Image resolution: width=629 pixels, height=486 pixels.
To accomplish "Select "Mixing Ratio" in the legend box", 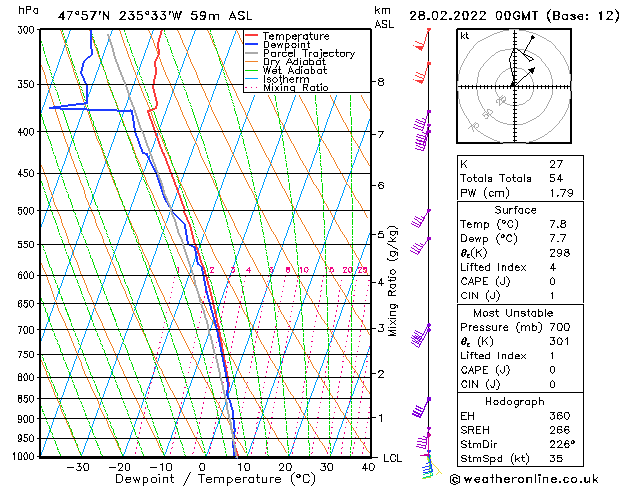I will (x=296, y=87).
